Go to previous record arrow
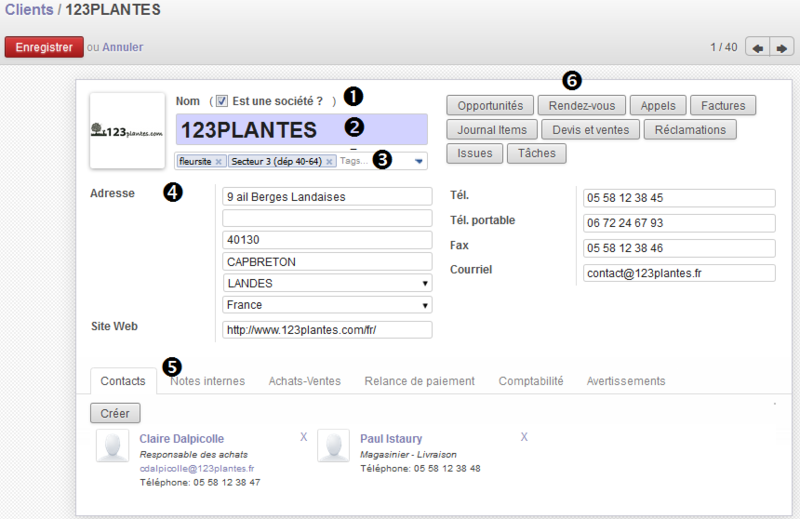Viewport: 800px width, 519px height. coord(758,47)
